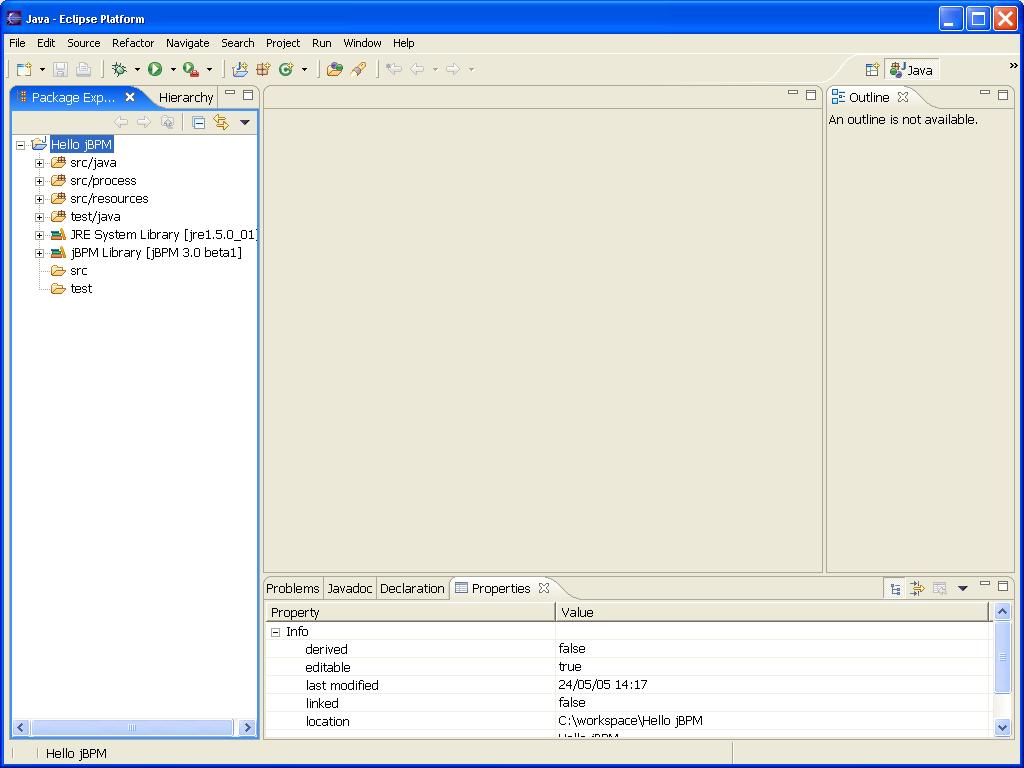Image resolution: width=1024 pixels, height=768 pixels.
Task: Maximize the Package Explorer view
Action: coord(248,95)
